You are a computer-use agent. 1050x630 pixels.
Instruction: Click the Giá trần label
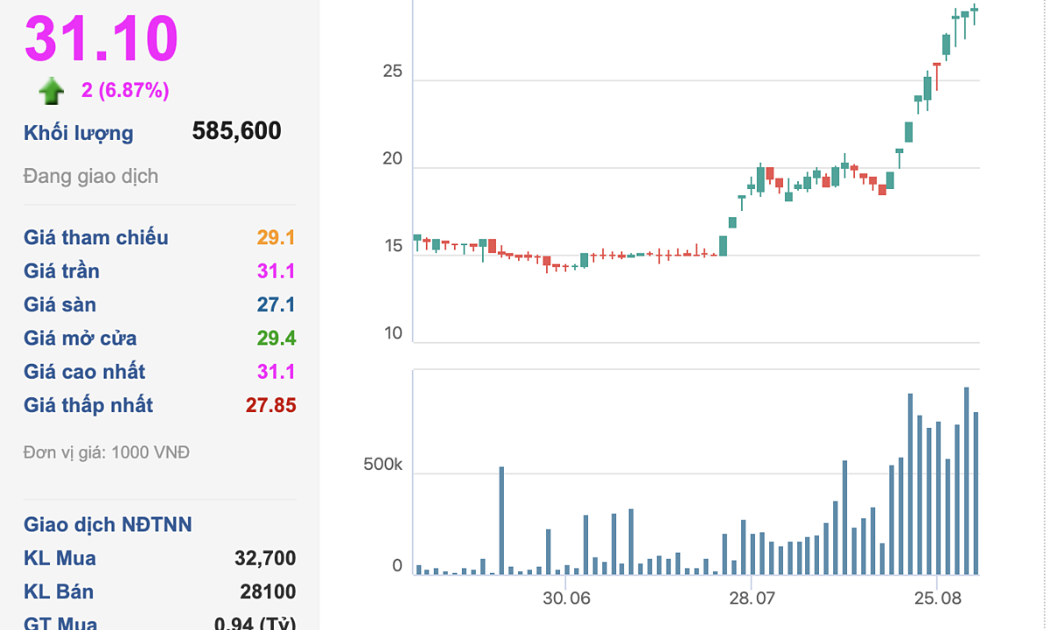62,272
